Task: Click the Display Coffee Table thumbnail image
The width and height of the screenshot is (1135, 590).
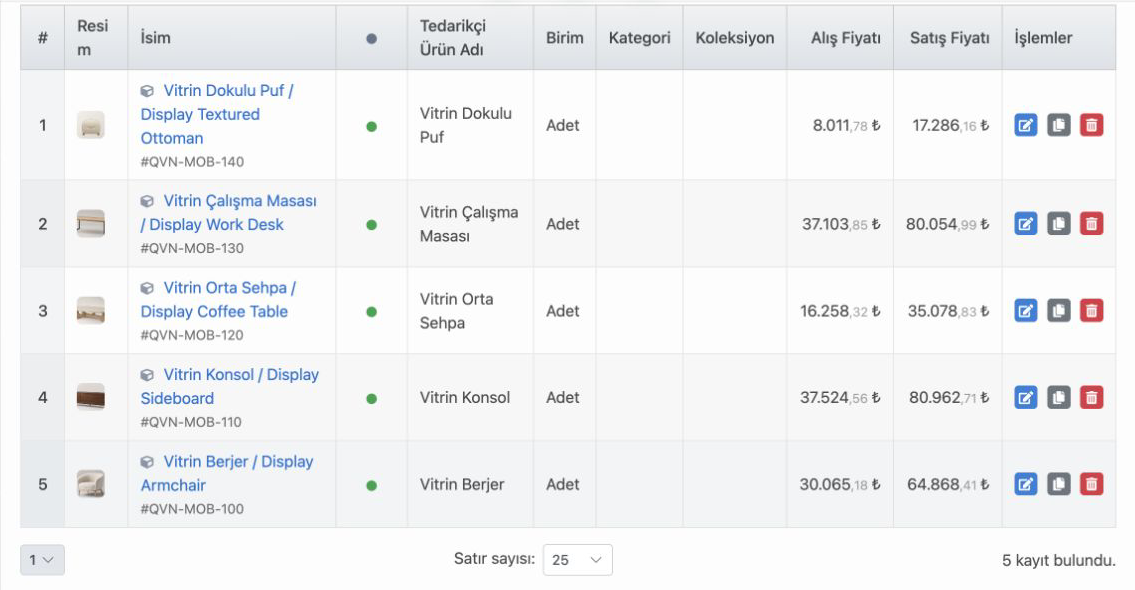Action: [90, 311]
